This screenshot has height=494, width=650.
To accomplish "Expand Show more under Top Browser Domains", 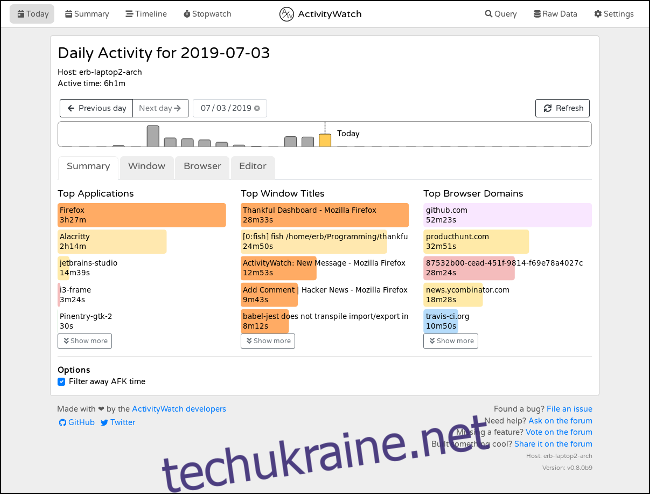I will coord(451,341).
